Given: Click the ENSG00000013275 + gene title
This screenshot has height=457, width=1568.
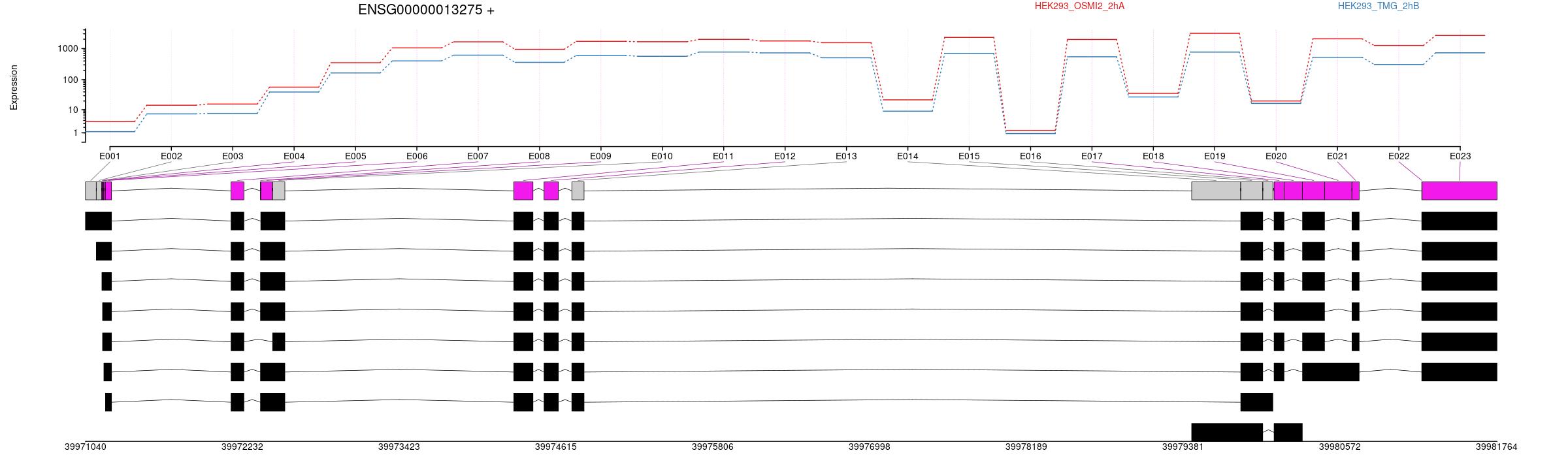Looking at the screenshot, I should pyautogui.click(x=426, y=10).
